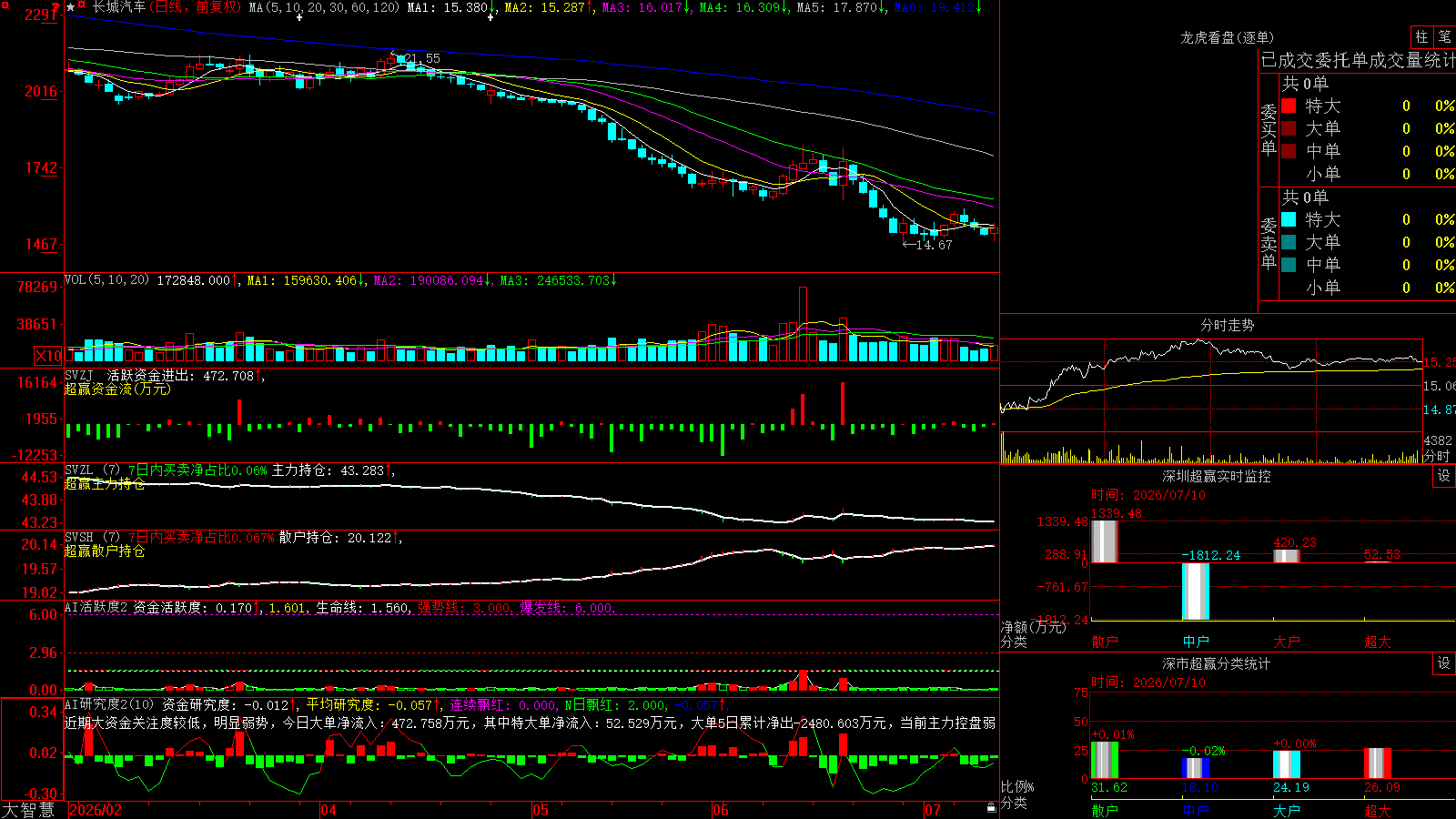Click the 06 month mark on the time axis

[721, 810]
